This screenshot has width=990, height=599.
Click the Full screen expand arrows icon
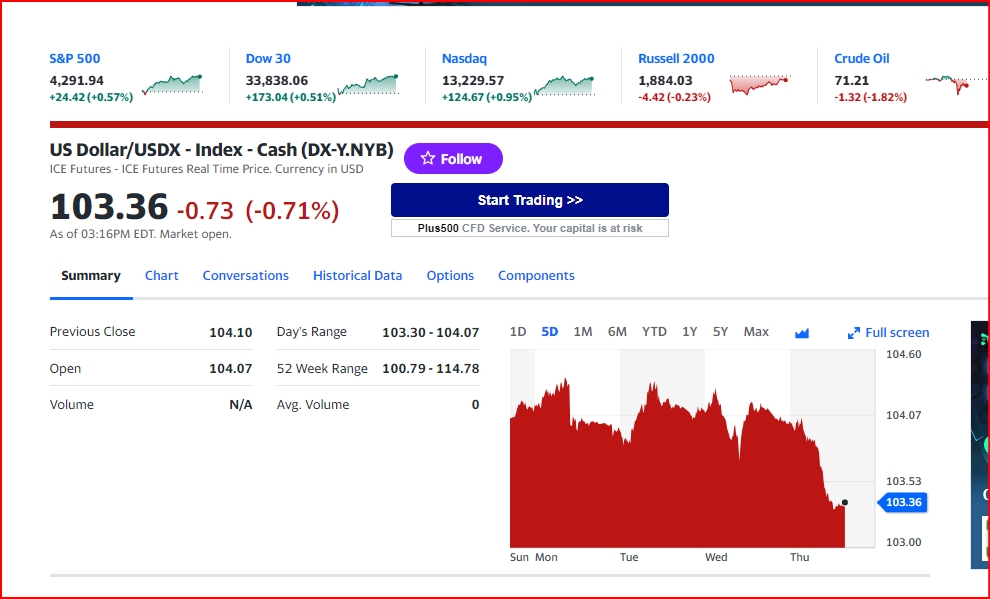854,333
